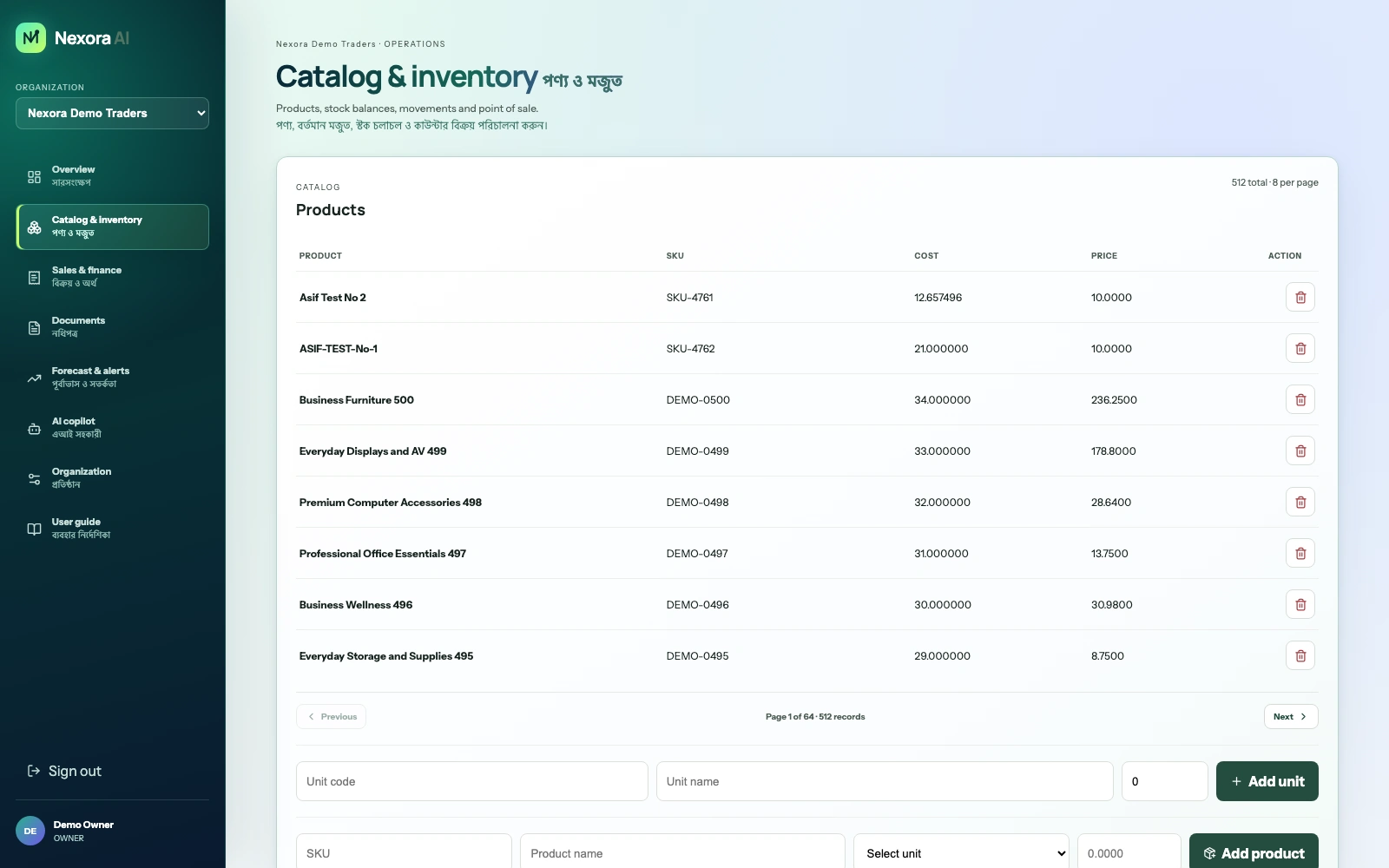Click the Forecast & alerts trend icon
Screen dimensions: 1389x868
click(34, 378)
